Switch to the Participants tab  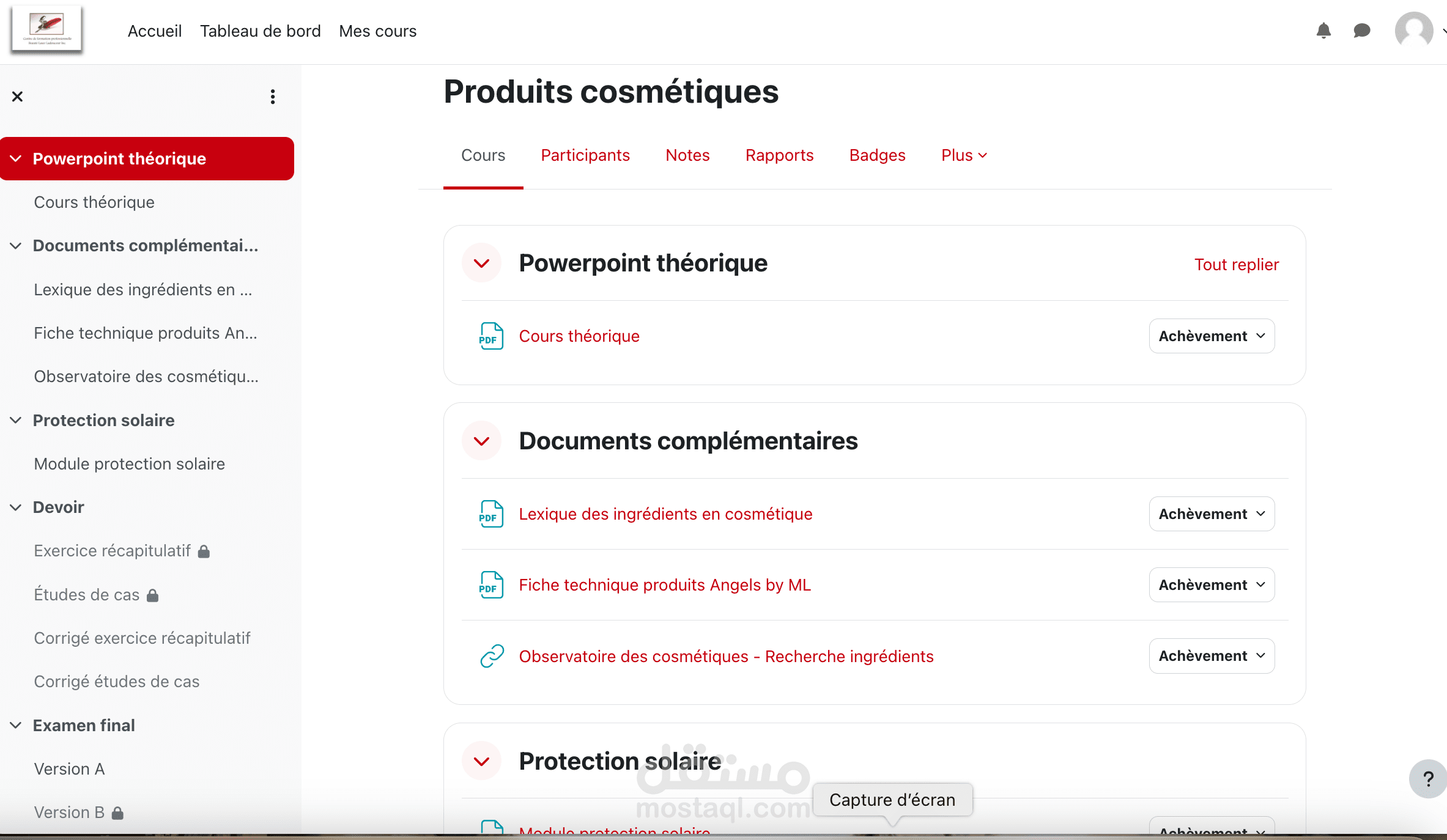coord(585,155)
